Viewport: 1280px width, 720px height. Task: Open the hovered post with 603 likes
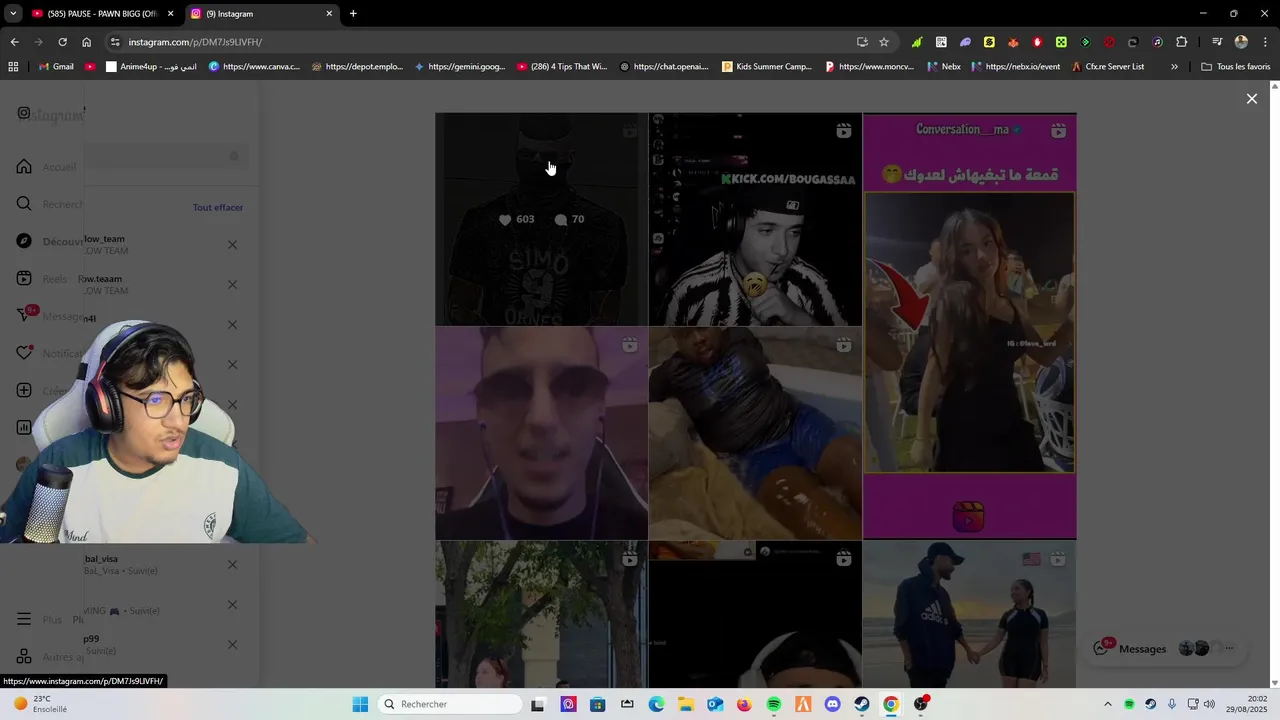pos(541,219)
